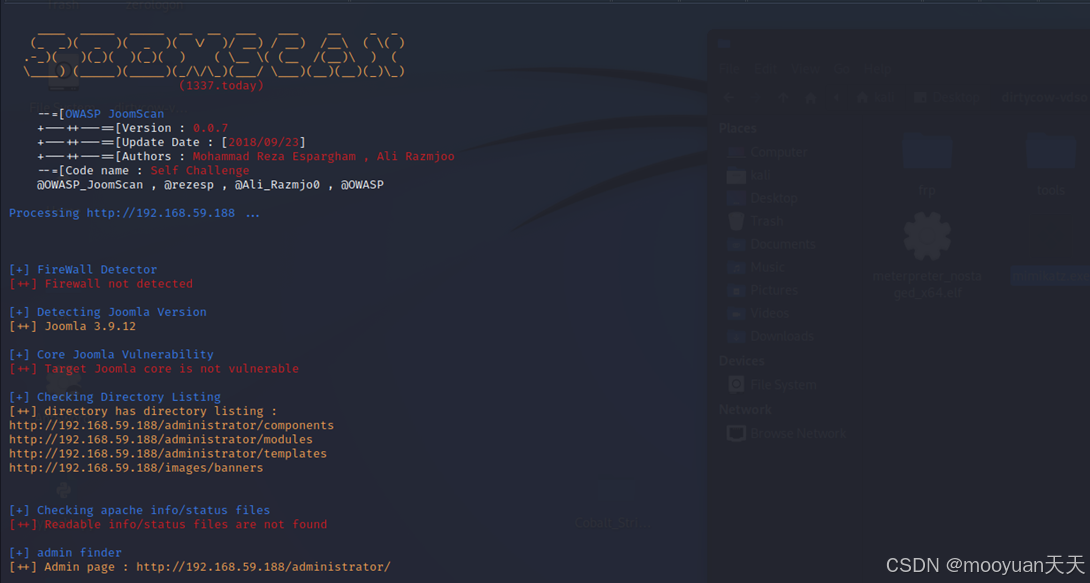Go forward in the file manager
Screen dimensions: 1090x583
(x=756, y=98)
